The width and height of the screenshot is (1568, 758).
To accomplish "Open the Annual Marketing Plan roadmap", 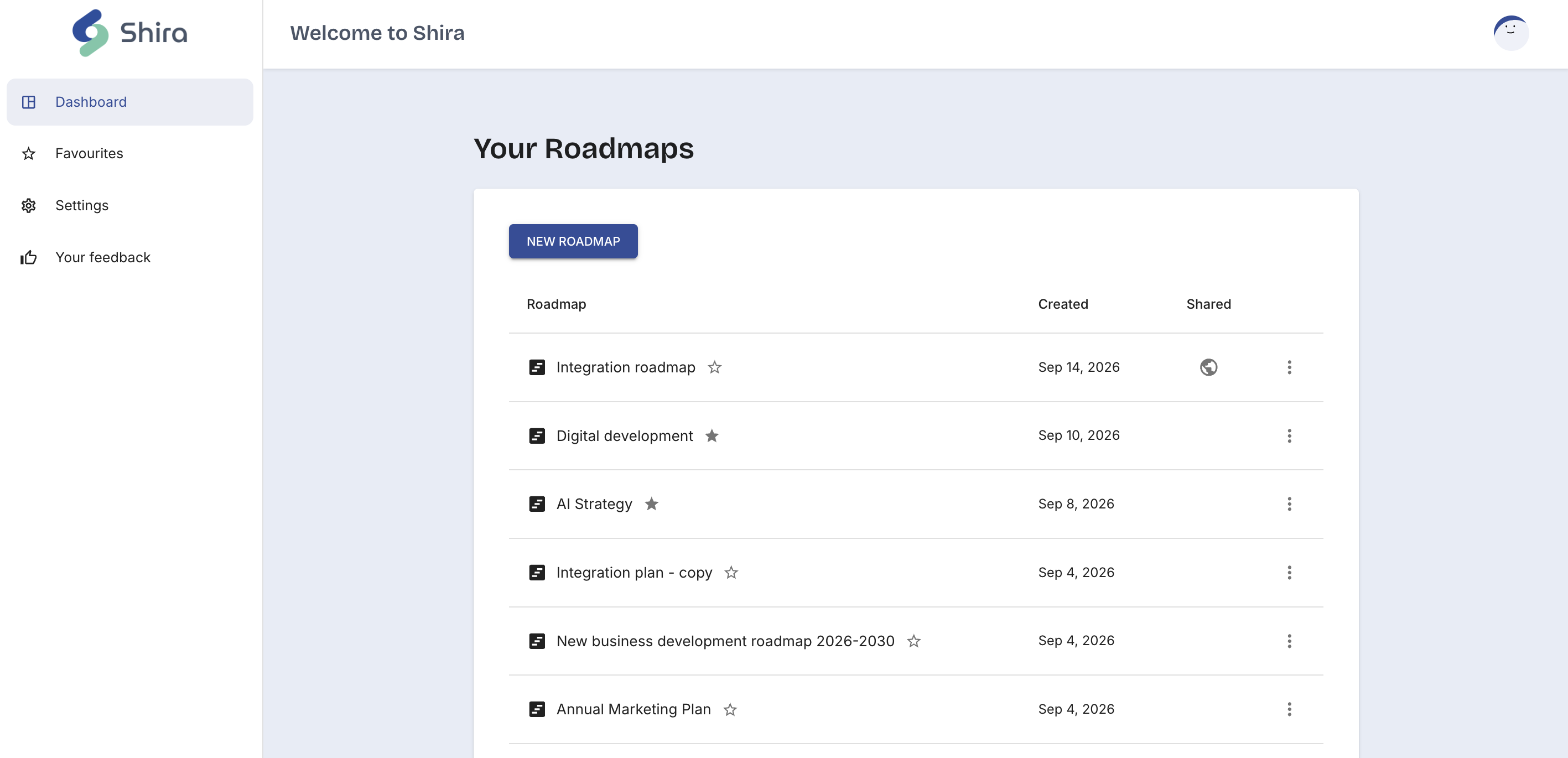I will click(633, 709).
